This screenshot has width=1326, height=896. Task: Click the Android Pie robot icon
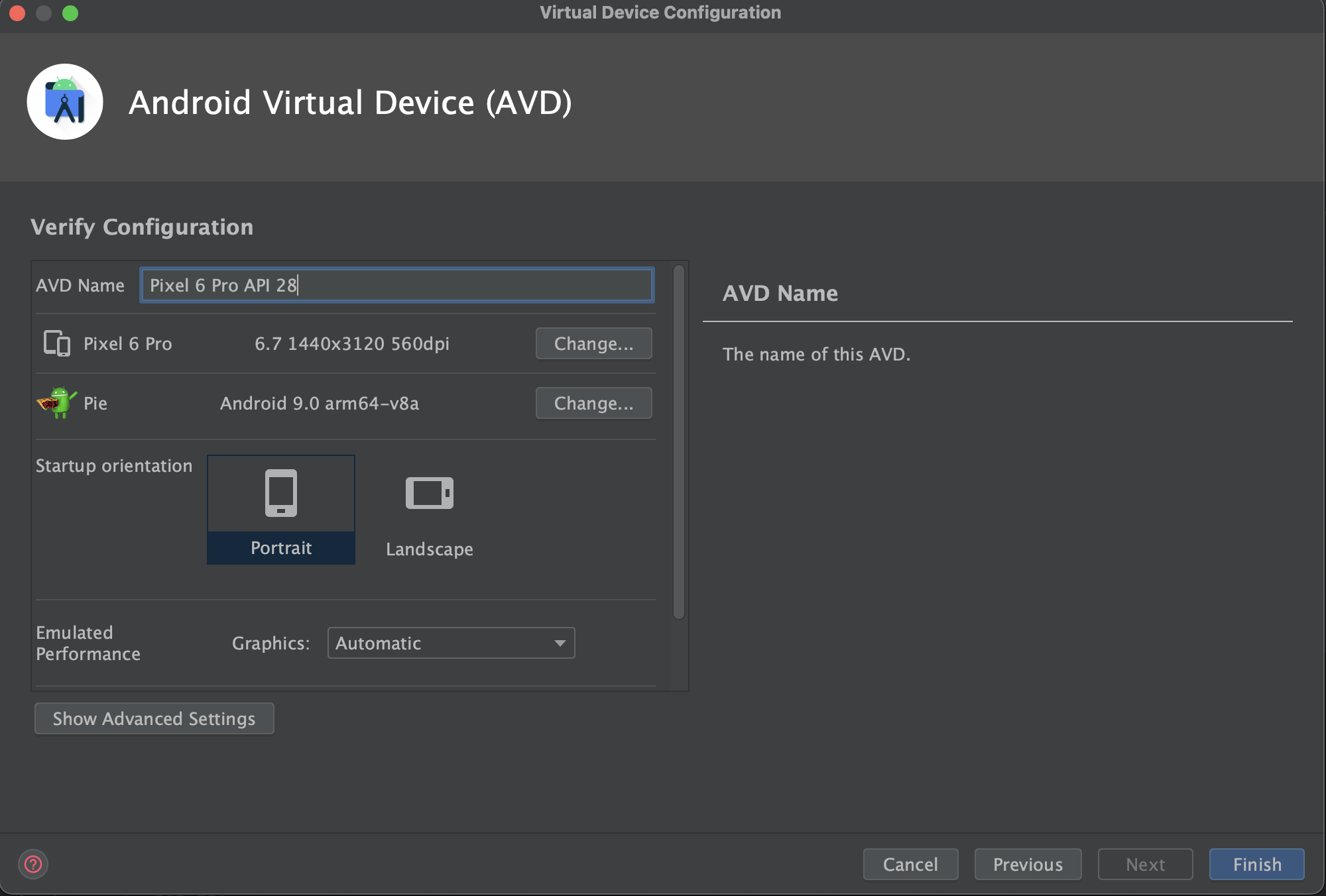point(57,402)
